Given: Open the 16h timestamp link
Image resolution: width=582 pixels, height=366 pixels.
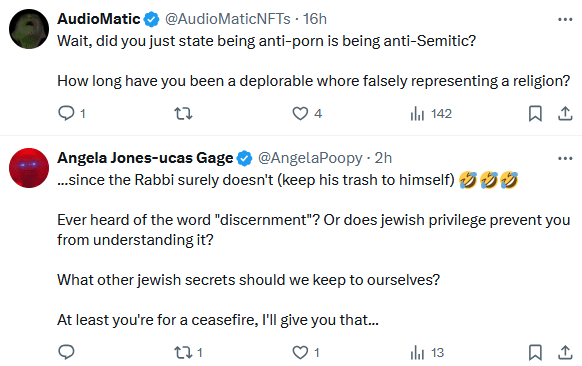Looking at the screenshot, I should click(x=314, y=19).
